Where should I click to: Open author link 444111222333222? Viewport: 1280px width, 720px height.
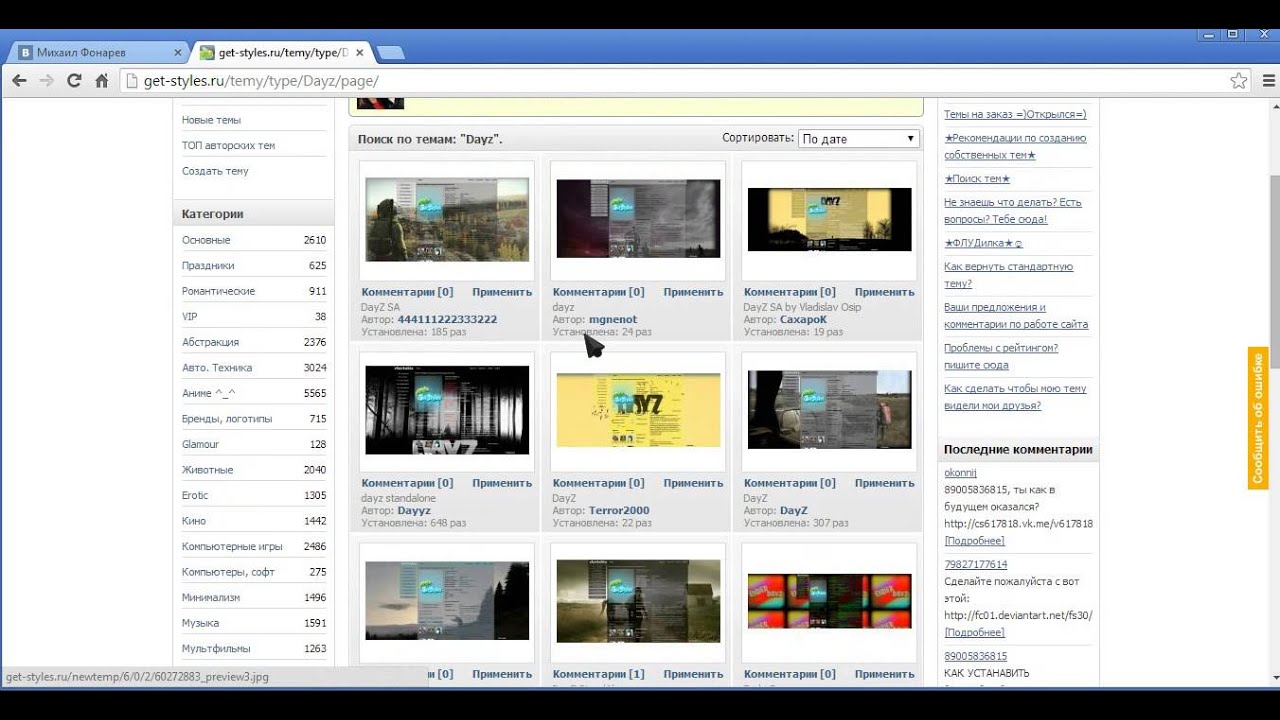(447, 319)
